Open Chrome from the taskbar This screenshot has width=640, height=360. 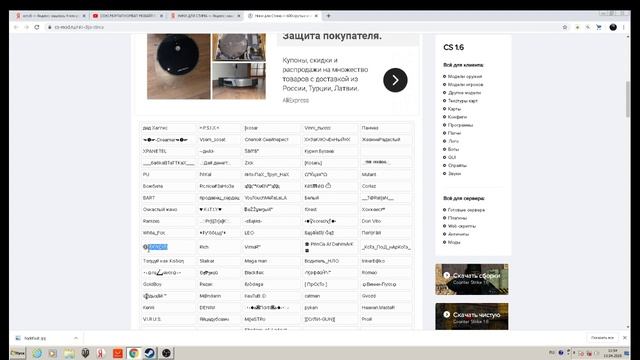[x=133, y=353]
